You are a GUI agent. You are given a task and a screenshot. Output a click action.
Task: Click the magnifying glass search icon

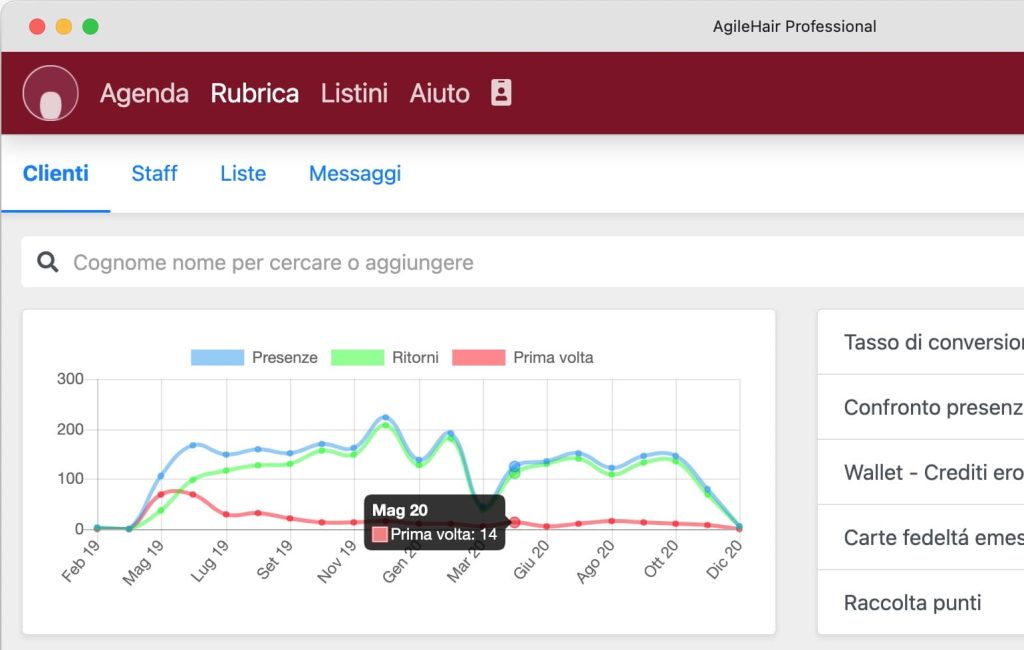48,262
